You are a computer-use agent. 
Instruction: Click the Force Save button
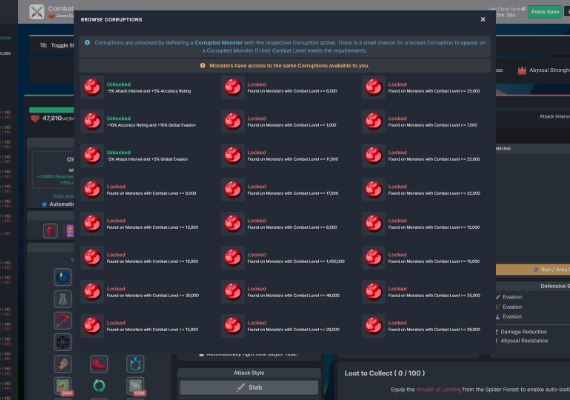(x=545, y=12)
